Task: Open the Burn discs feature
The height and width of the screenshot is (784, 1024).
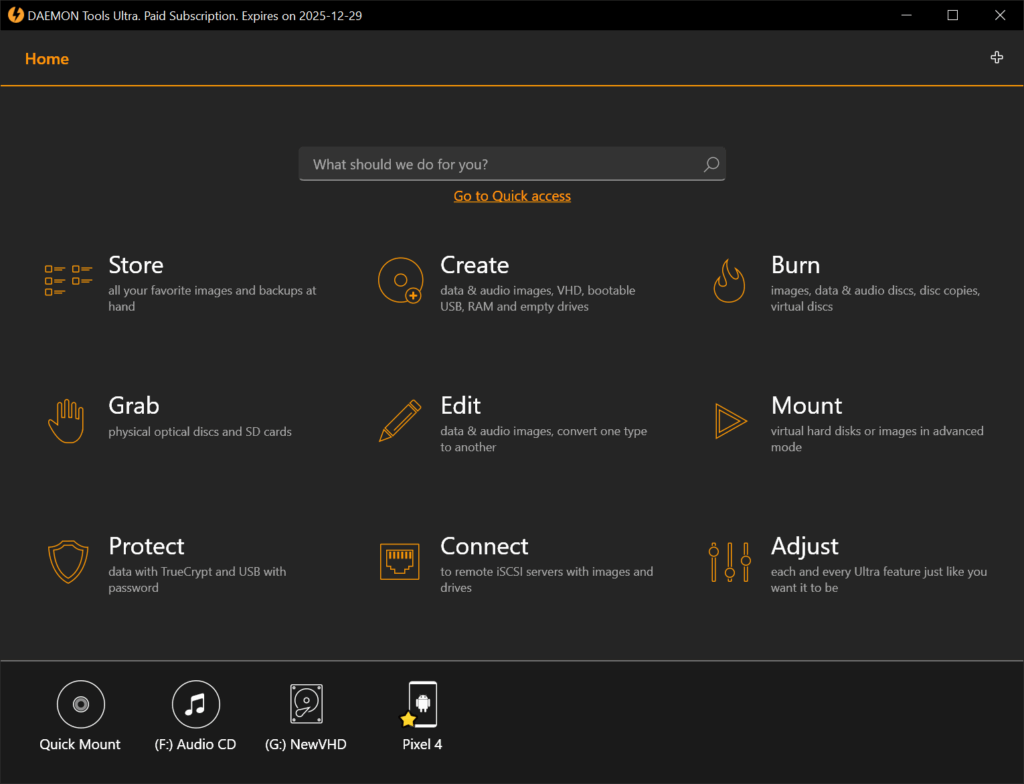Action: pos(795,265)
